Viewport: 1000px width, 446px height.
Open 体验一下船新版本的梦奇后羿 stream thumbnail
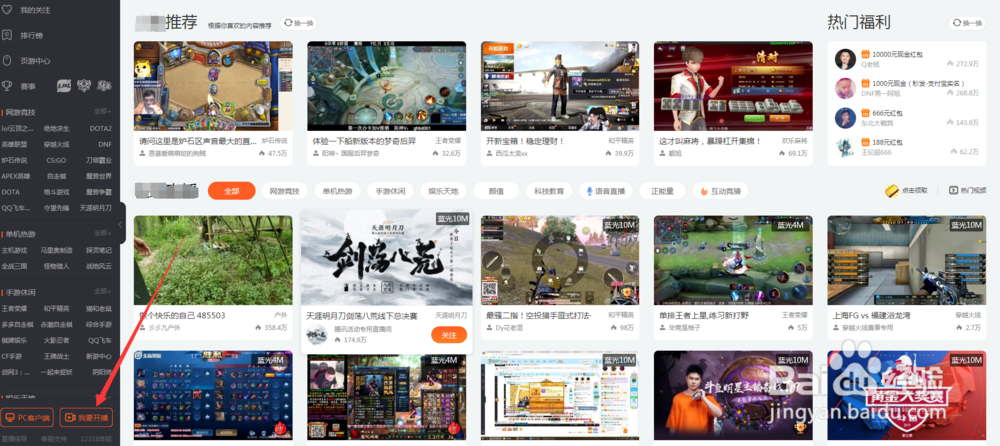tap(386, 86)
